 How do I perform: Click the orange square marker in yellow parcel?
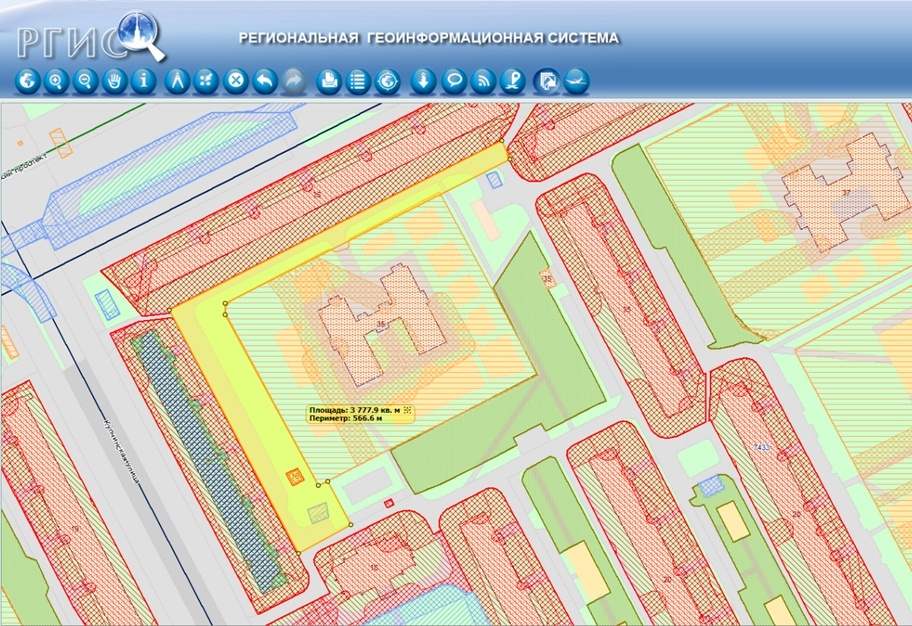click(295, 476)
